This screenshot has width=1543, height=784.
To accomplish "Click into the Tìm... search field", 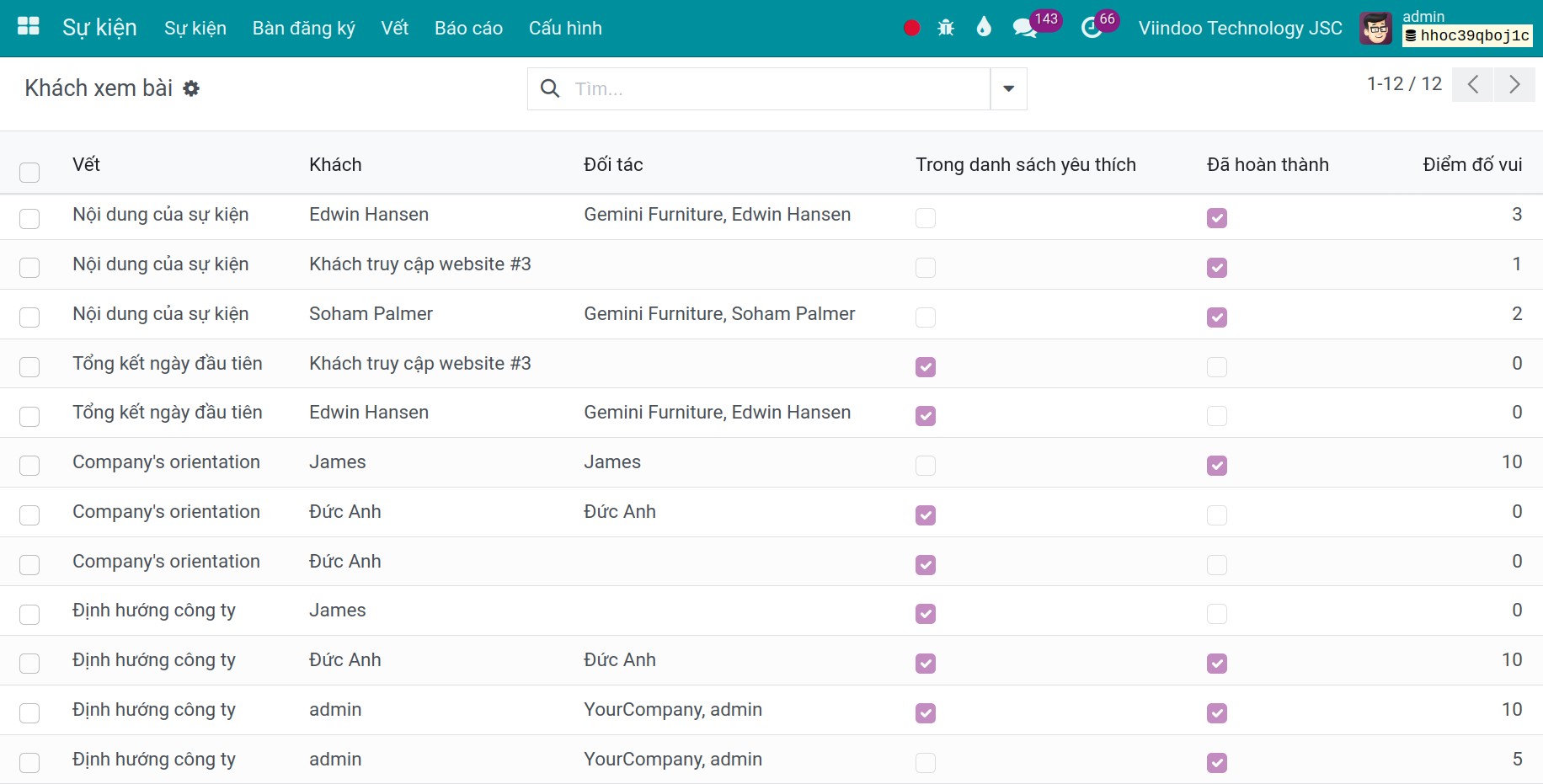I will pos(779,88).
